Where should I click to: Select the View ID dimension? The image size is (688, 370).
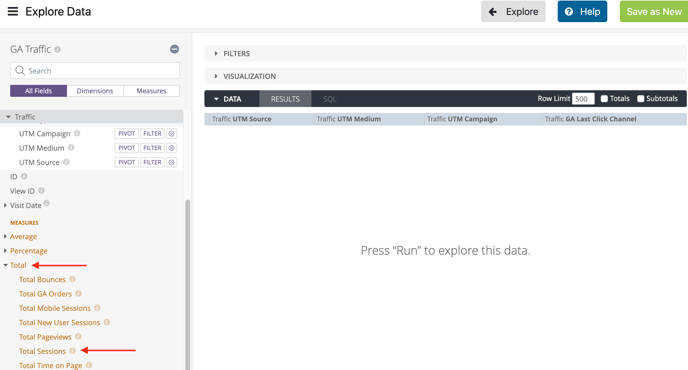(22, 191)
